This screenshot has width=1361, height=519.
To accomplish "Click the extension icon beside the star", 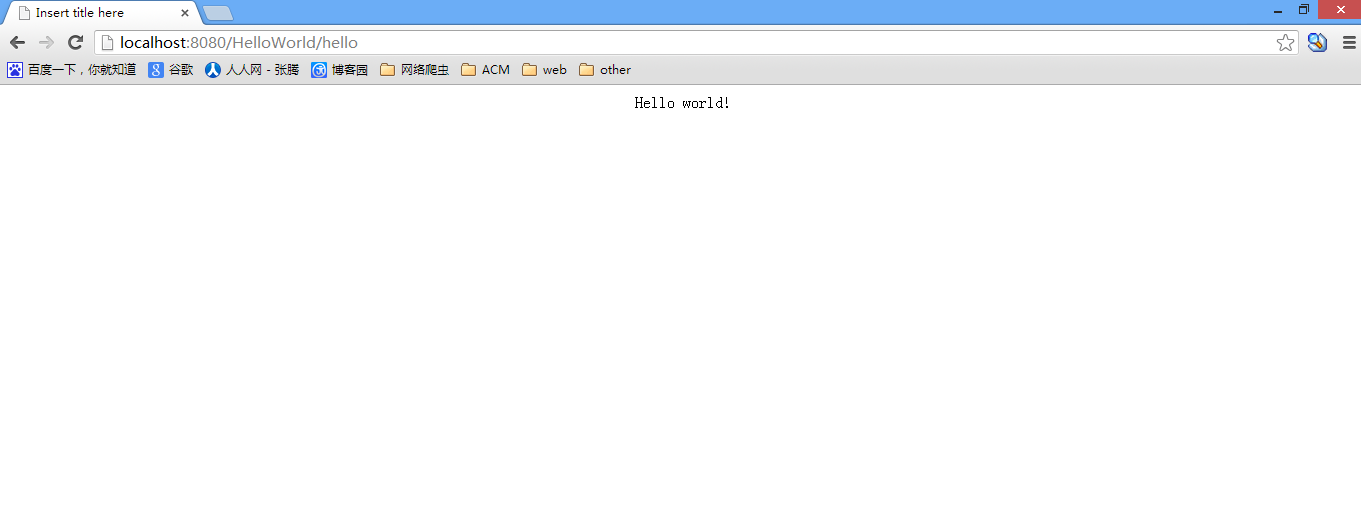I will (1318, 42).
